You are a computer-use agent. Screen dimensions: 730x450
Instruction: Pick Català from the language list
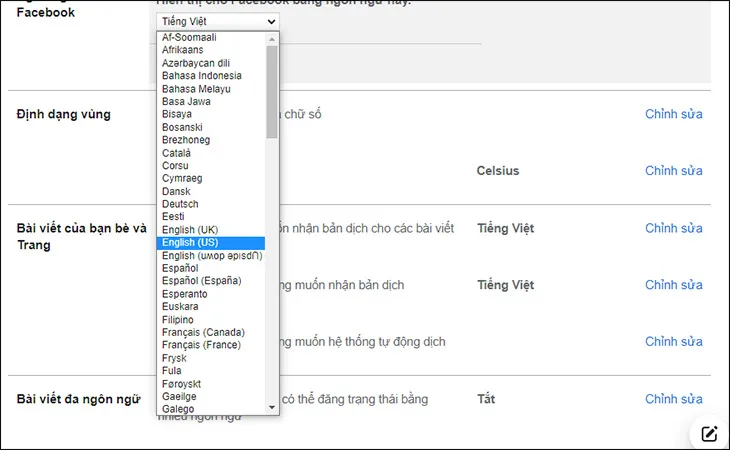click(x=211, y=153)
